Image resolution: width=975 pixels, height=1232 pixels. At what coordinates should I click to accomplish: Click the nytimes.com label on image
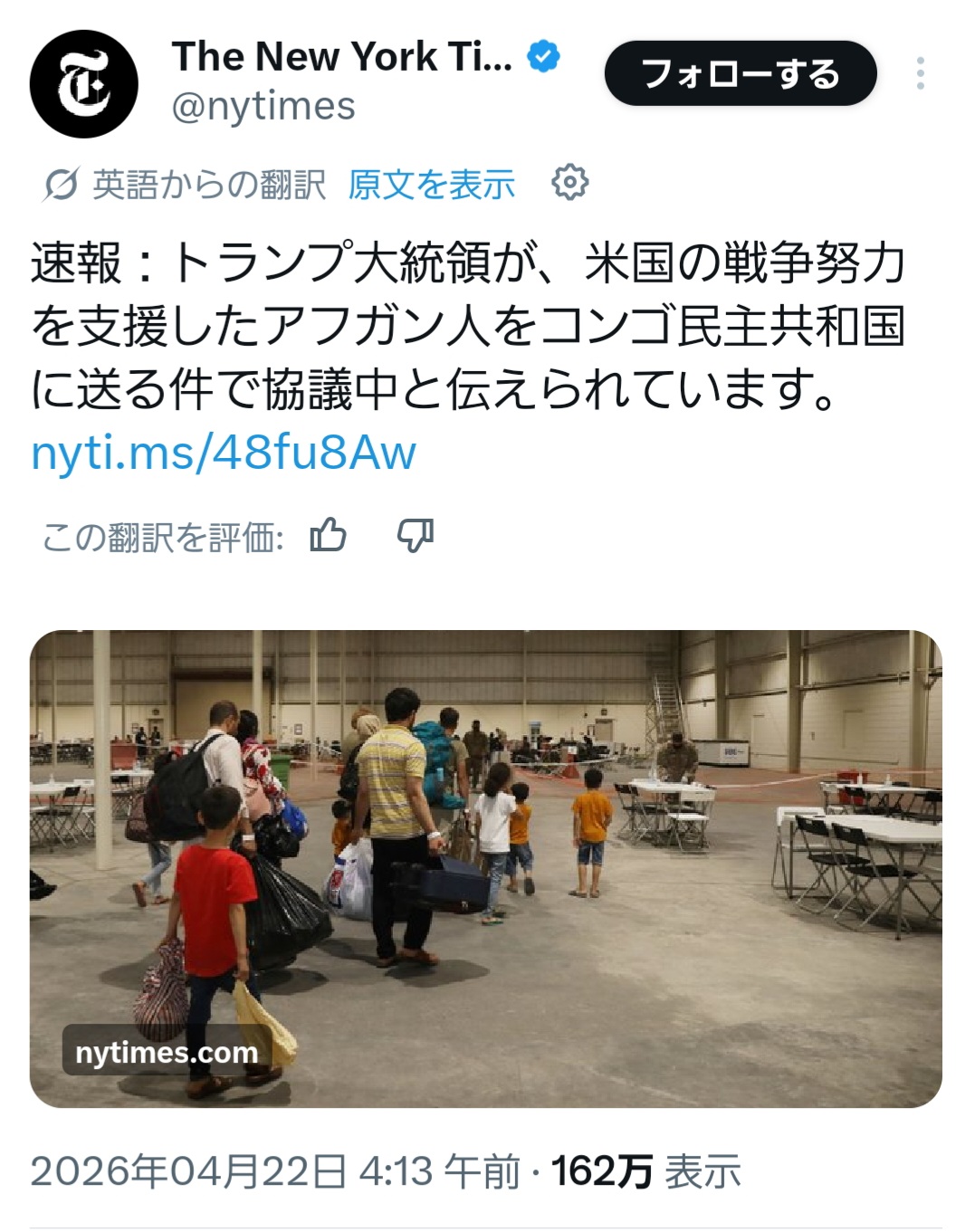pos(167,1052)
